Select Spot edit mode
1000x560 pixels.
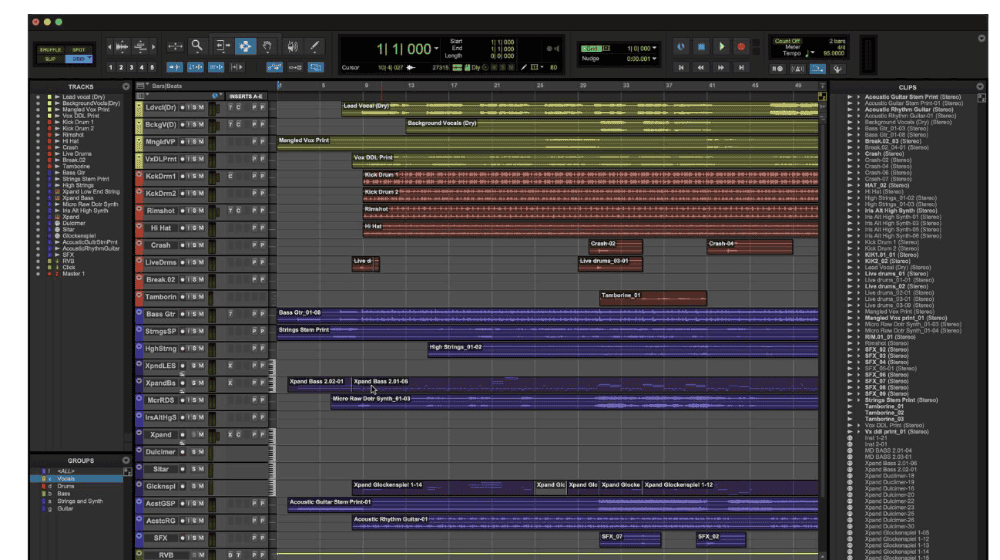(78, 49)
